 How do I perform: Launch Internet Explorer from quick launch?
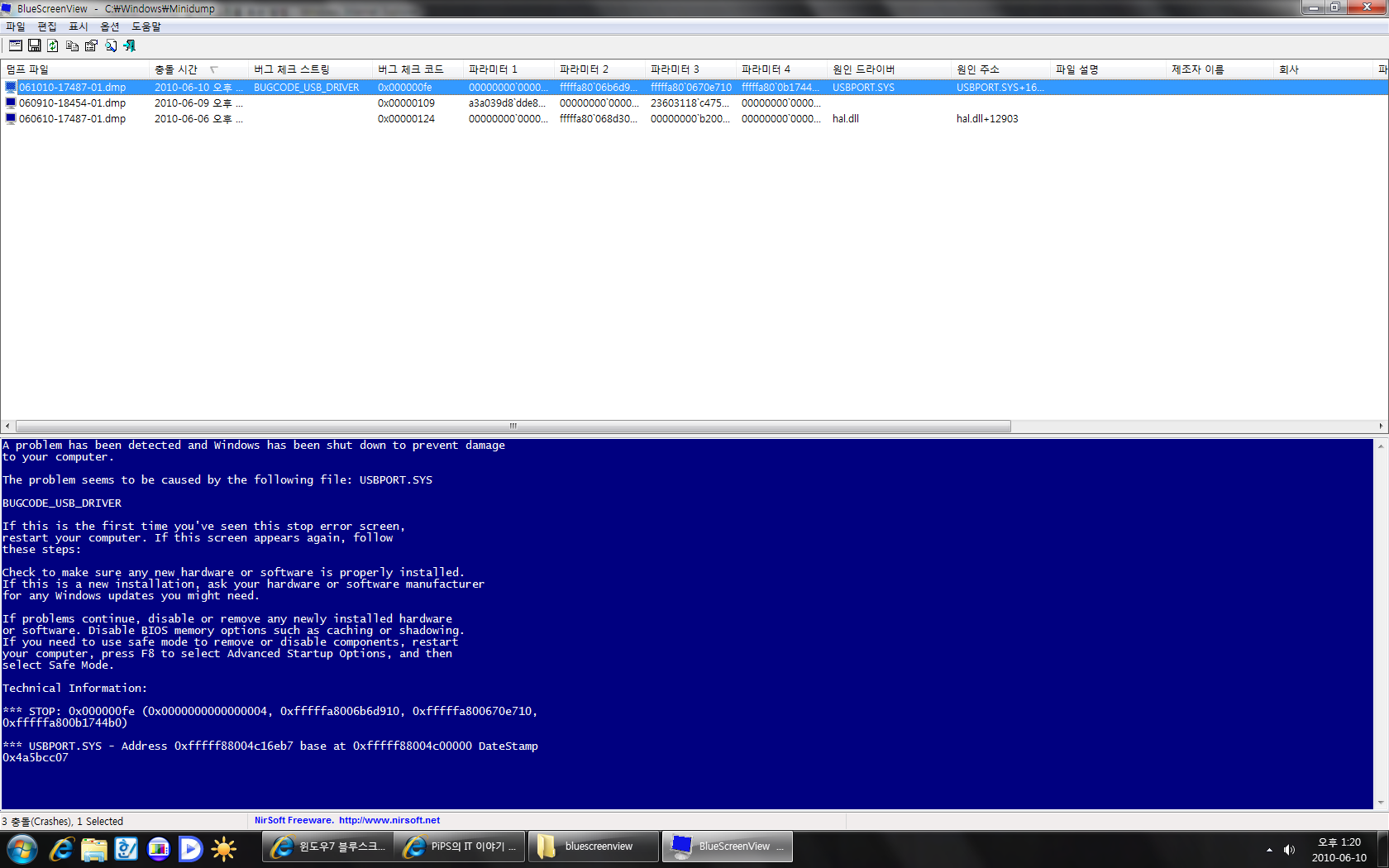pyautogui.click(x=61, y=849)
